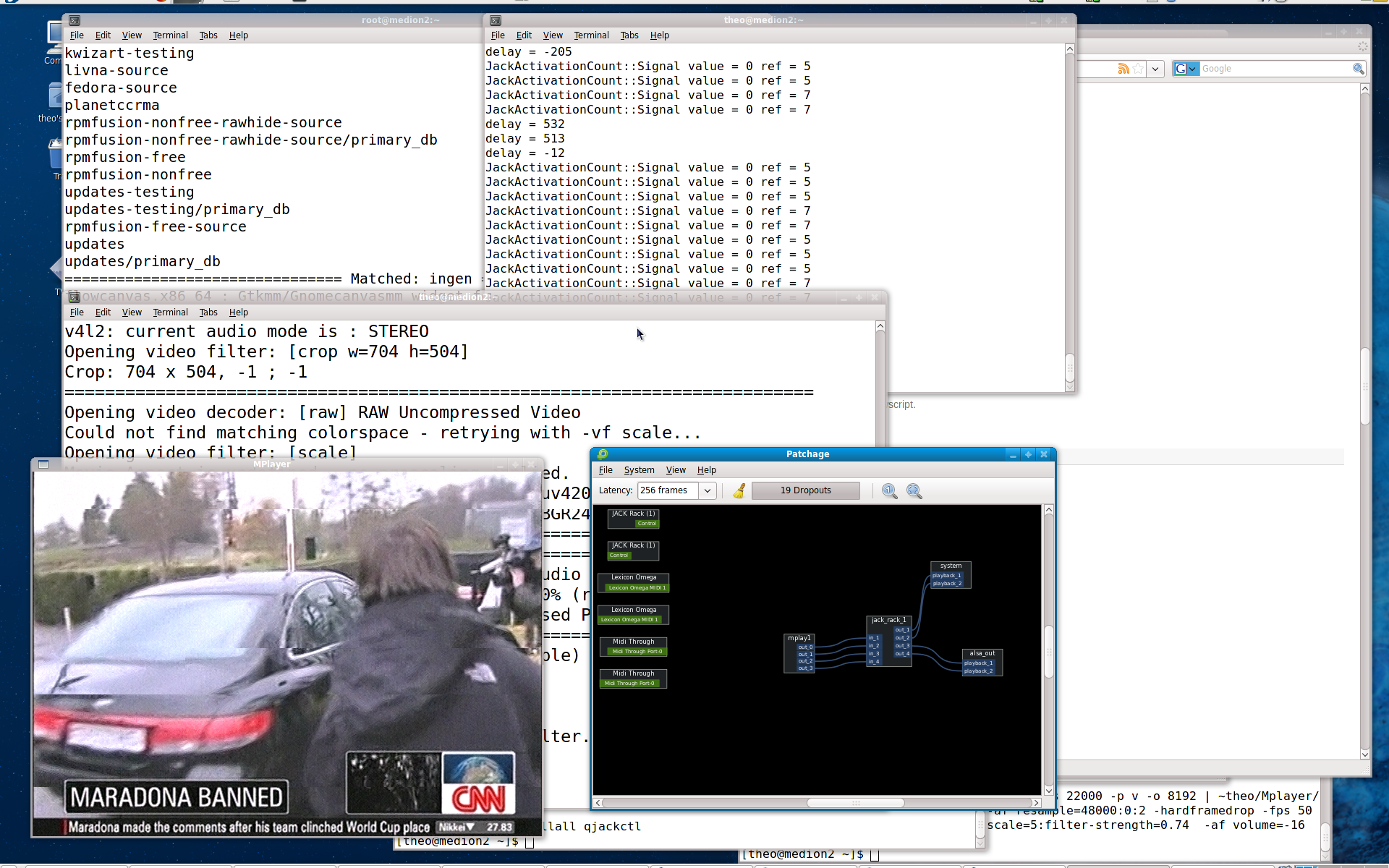Viewport: 1389px width, 868px height.
Task: Click the browser page scrollbar up arrow
Action: tap(1364, 89)
